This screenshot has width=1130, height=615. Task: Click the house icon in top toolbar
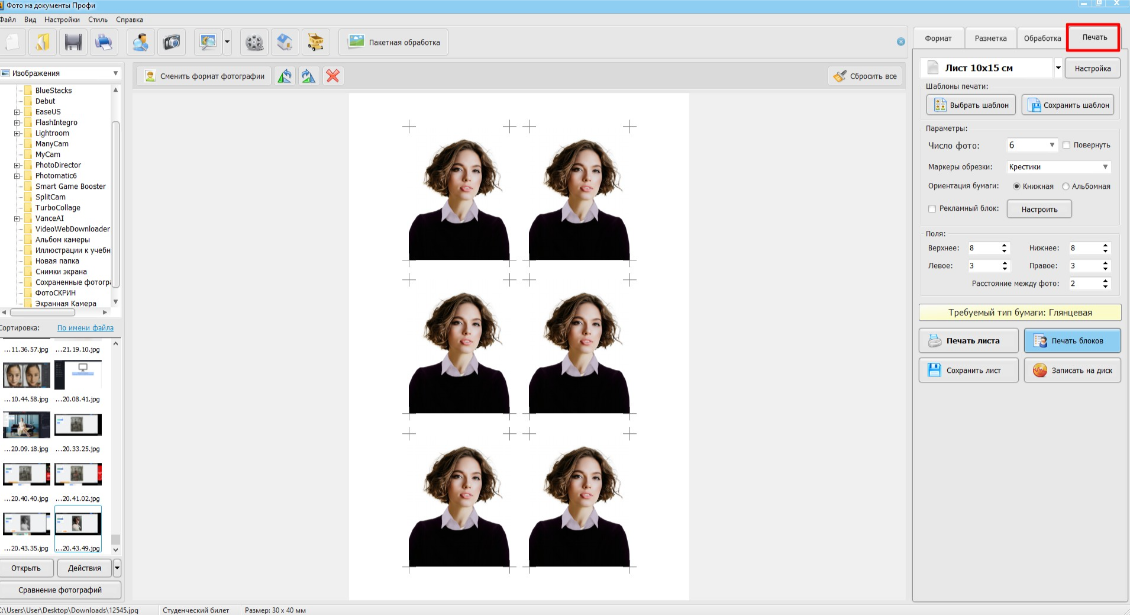click(286, 42)
